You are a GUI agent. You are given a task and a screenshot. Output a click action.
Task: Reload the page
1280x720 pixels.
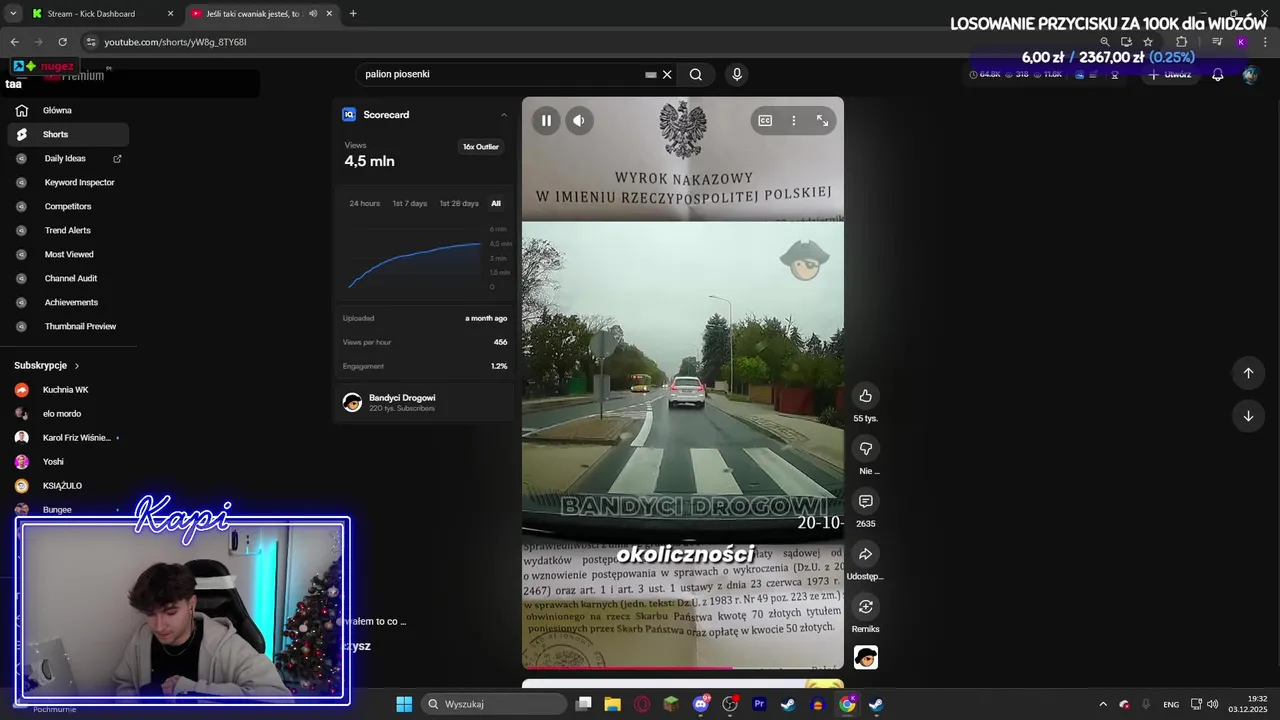62,42
